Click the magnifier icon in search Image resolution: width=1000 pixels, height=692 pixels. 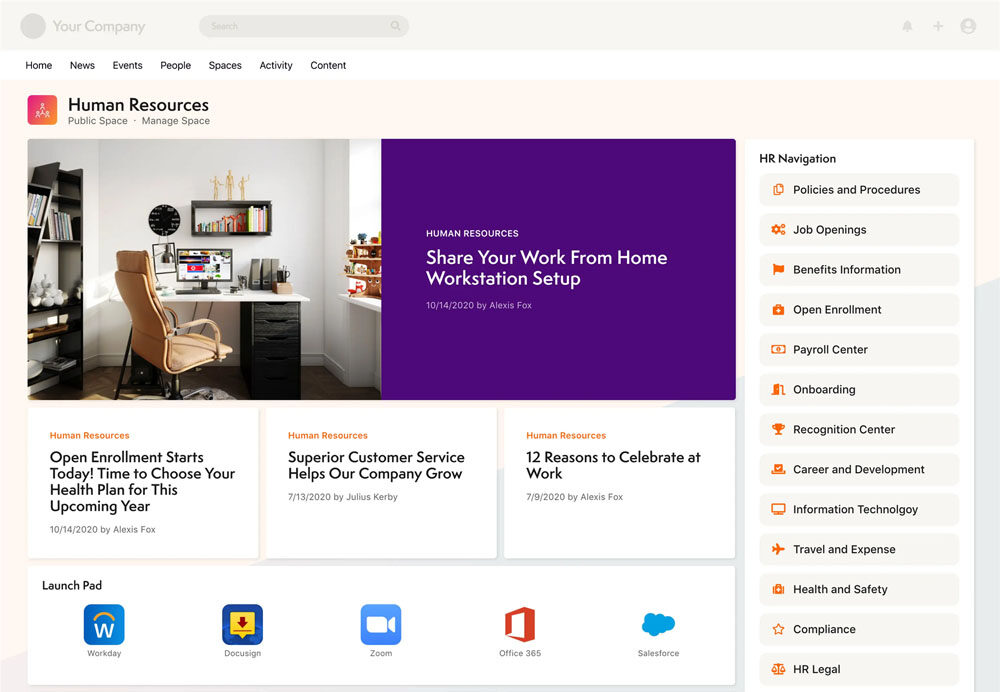coord(396,26)
